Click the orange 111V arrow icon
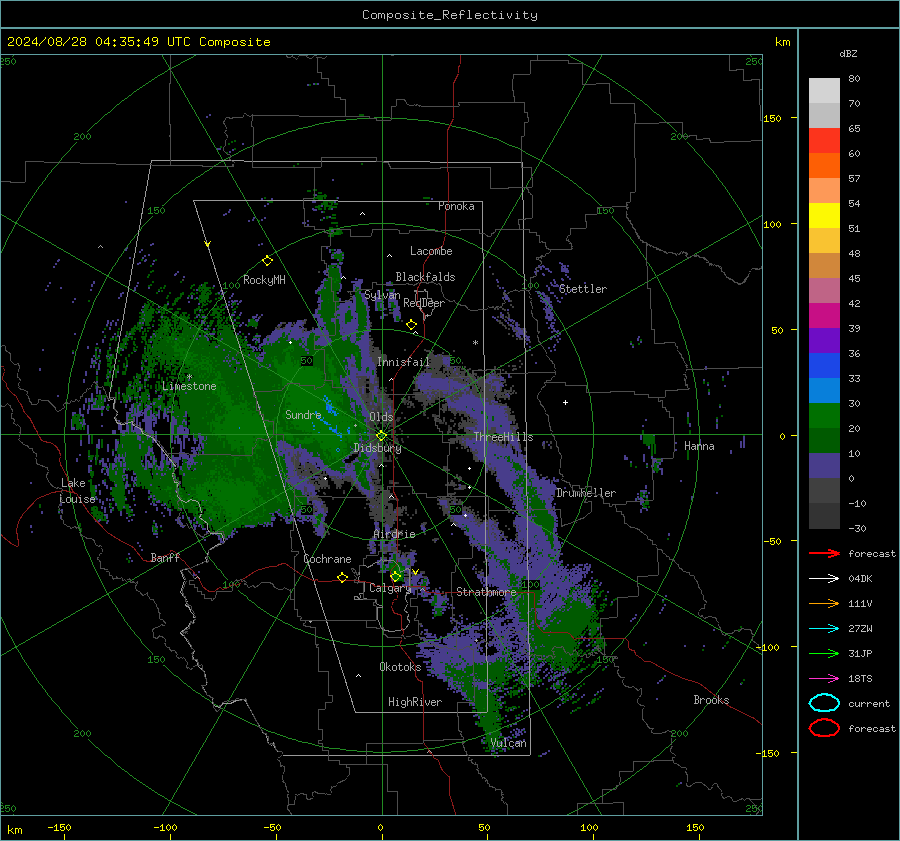This screenshot has height=841, width=900. click(824, 603)
